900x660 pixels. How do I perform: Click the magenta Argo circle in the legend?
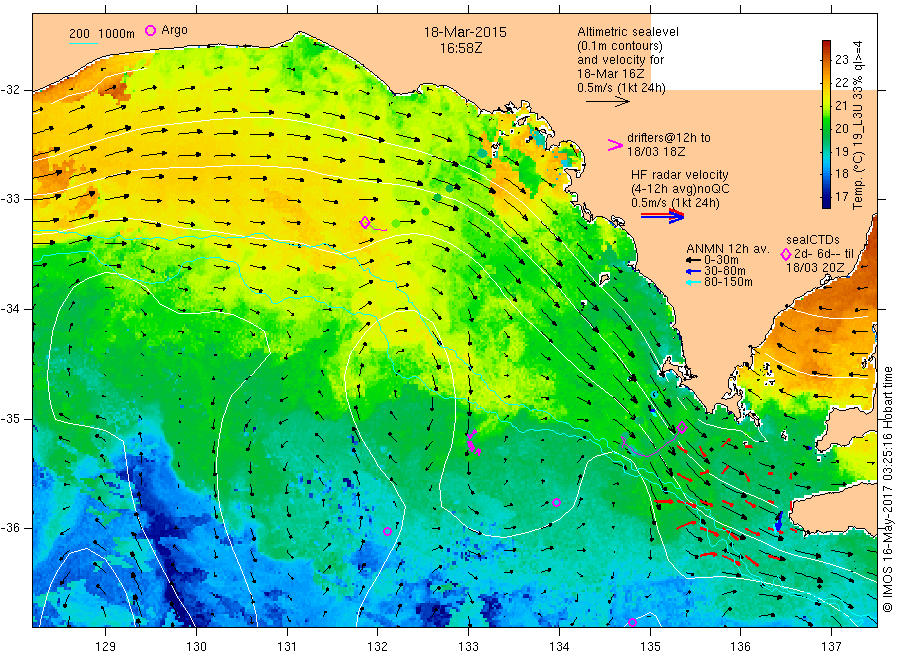150,30
